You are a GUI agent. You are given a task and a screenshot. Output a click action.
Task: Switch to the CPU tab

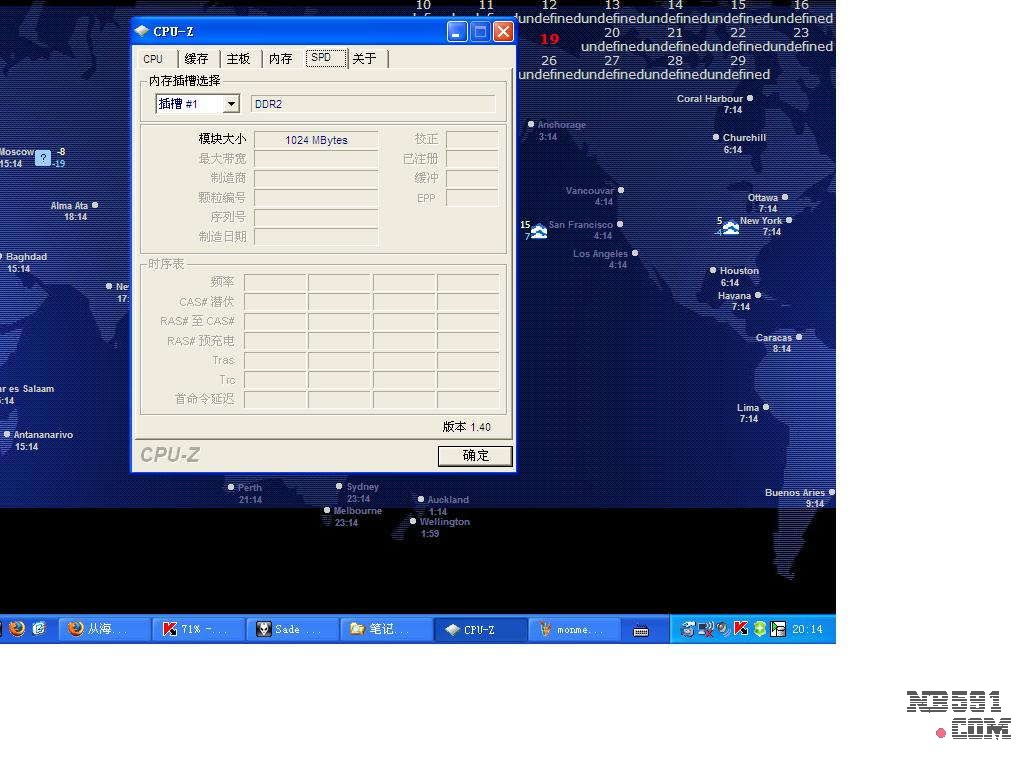[x=153, y=59]
